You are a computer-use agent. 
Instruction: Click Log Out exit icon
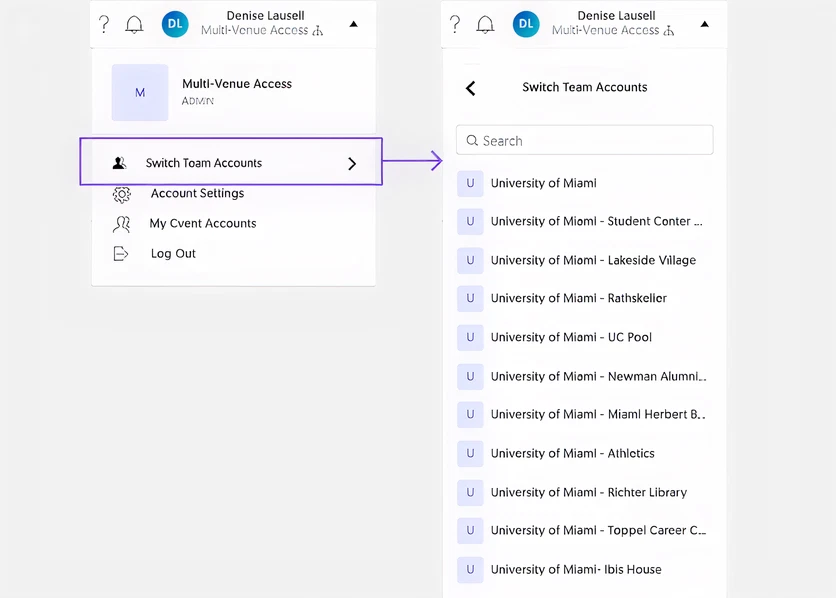[121, 254]
